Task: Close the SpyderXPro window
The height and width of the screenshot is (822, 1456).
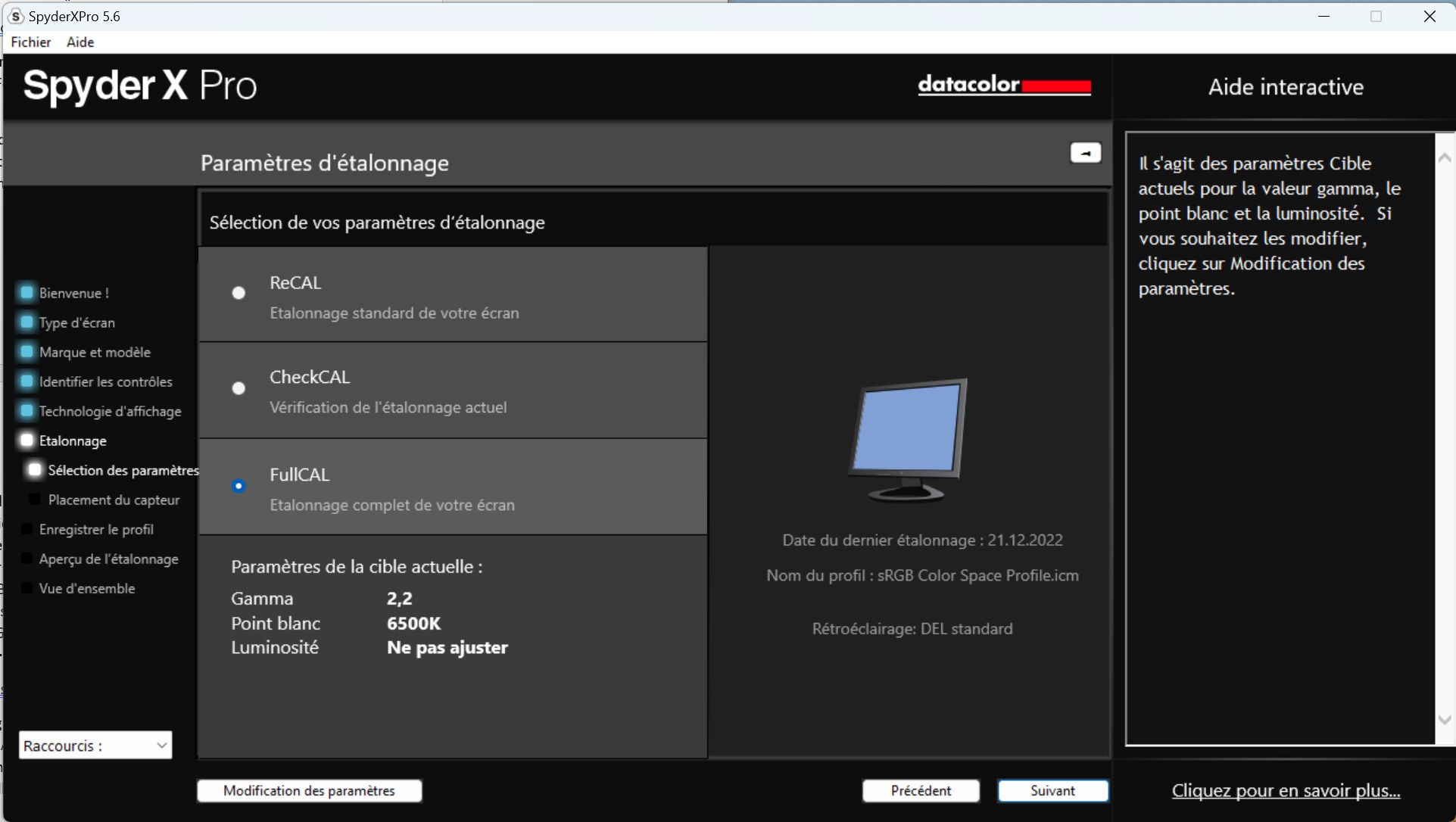Action: click(x=1429, y=16)
